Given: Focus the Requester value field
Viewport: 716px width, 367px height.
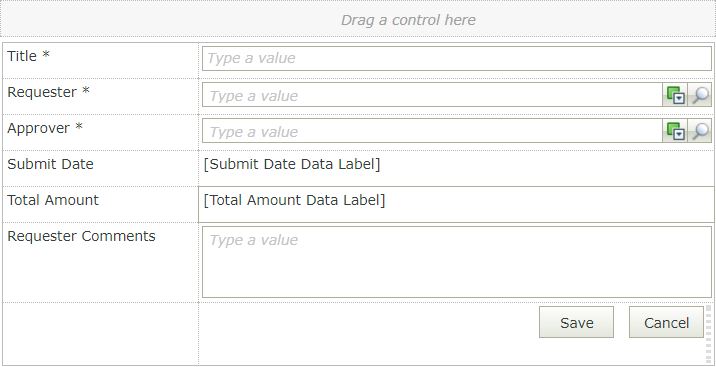Looking at the screenshot, I should click(x=432, y=95).
